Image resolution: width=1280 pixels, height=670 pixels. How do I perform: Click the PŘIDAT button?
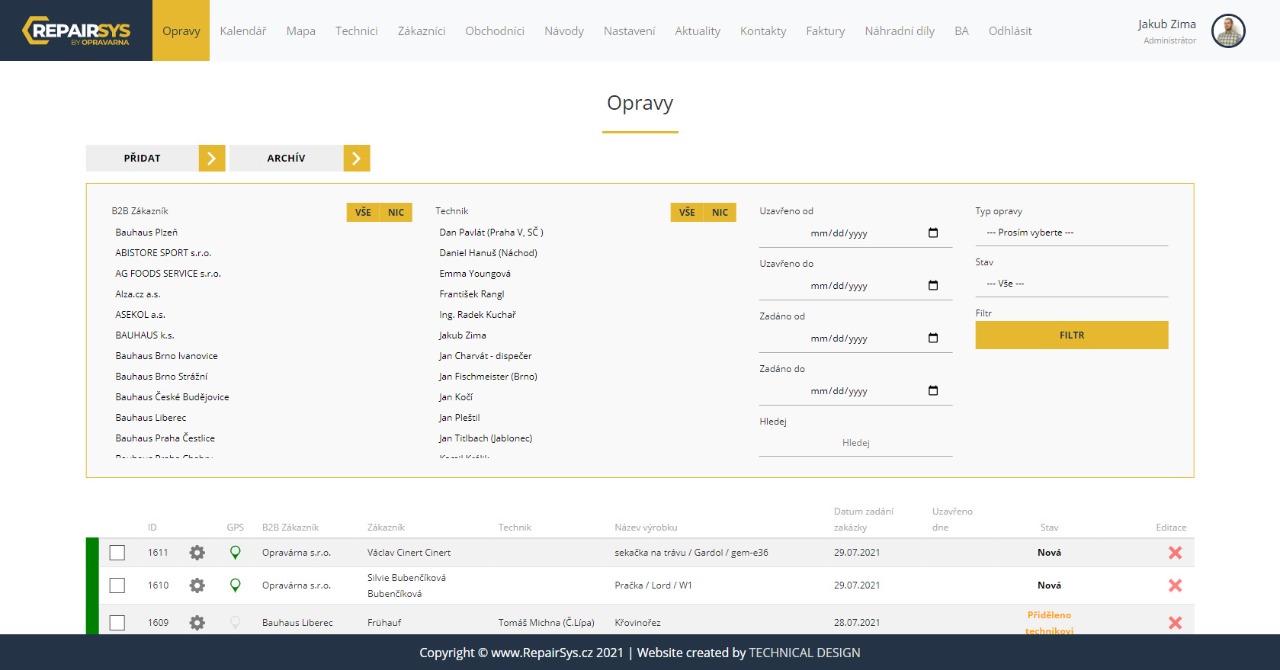click(x=142, y=158)
